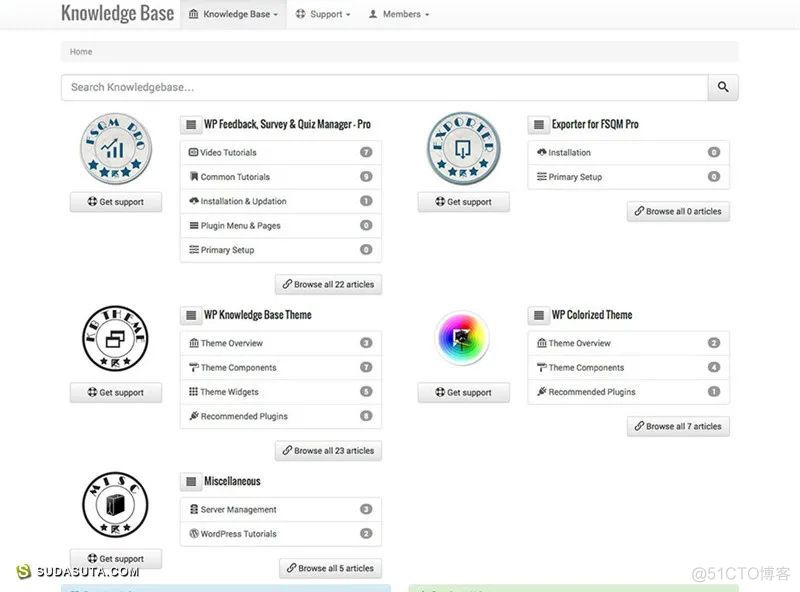Viewport: 800px width, 592px height.
Task: Click the Misc round logo badge
Action: point(115,506)
